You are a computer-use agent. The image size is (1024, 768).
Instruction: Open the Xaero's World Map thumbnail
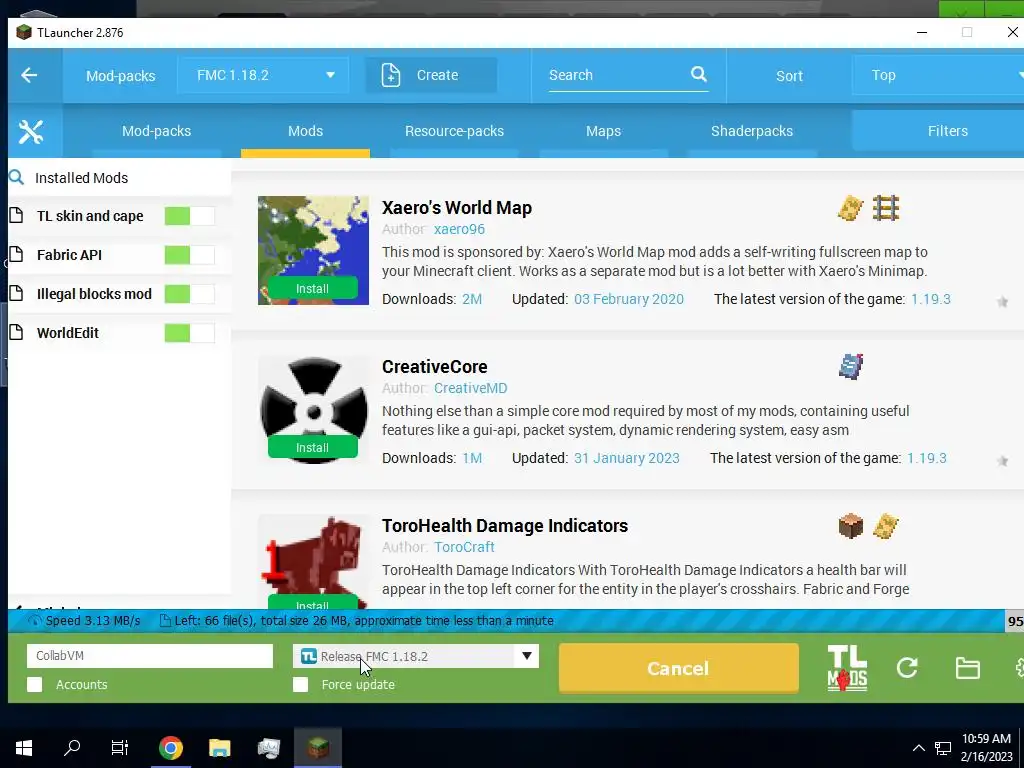[x=313, y=250]
